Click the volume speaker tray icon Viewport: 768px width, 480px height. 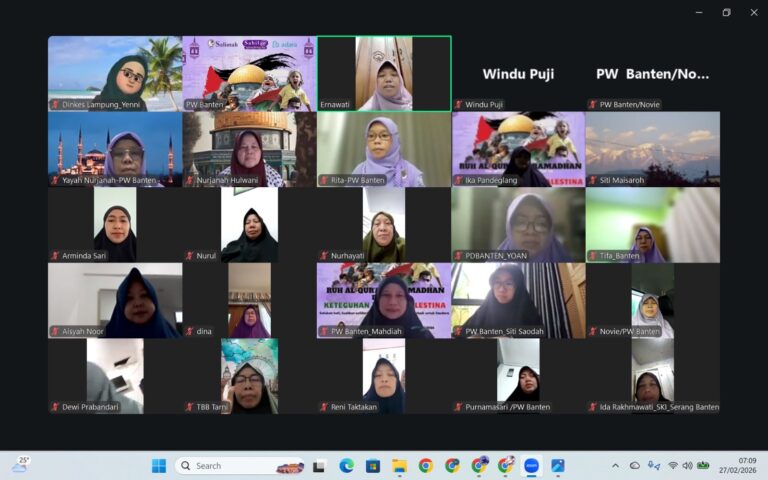click(x=687, y=466)
